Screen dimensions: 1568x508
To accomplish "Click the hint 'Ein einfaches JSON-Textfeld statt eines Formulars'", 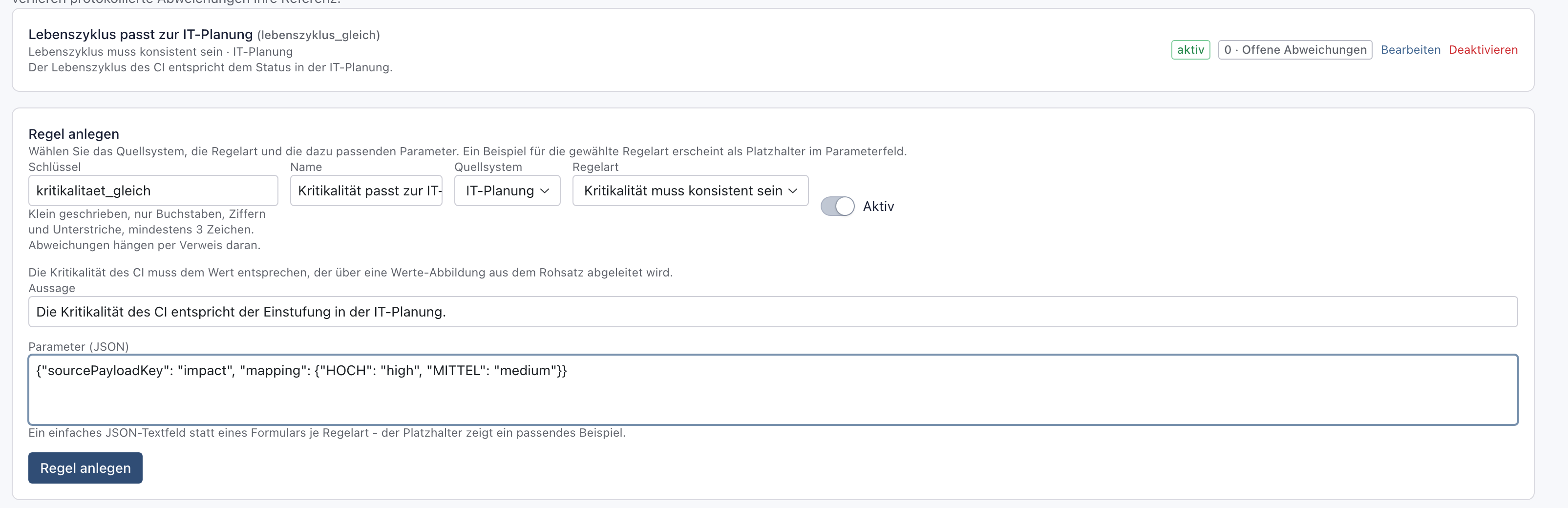I will [327, 433].
